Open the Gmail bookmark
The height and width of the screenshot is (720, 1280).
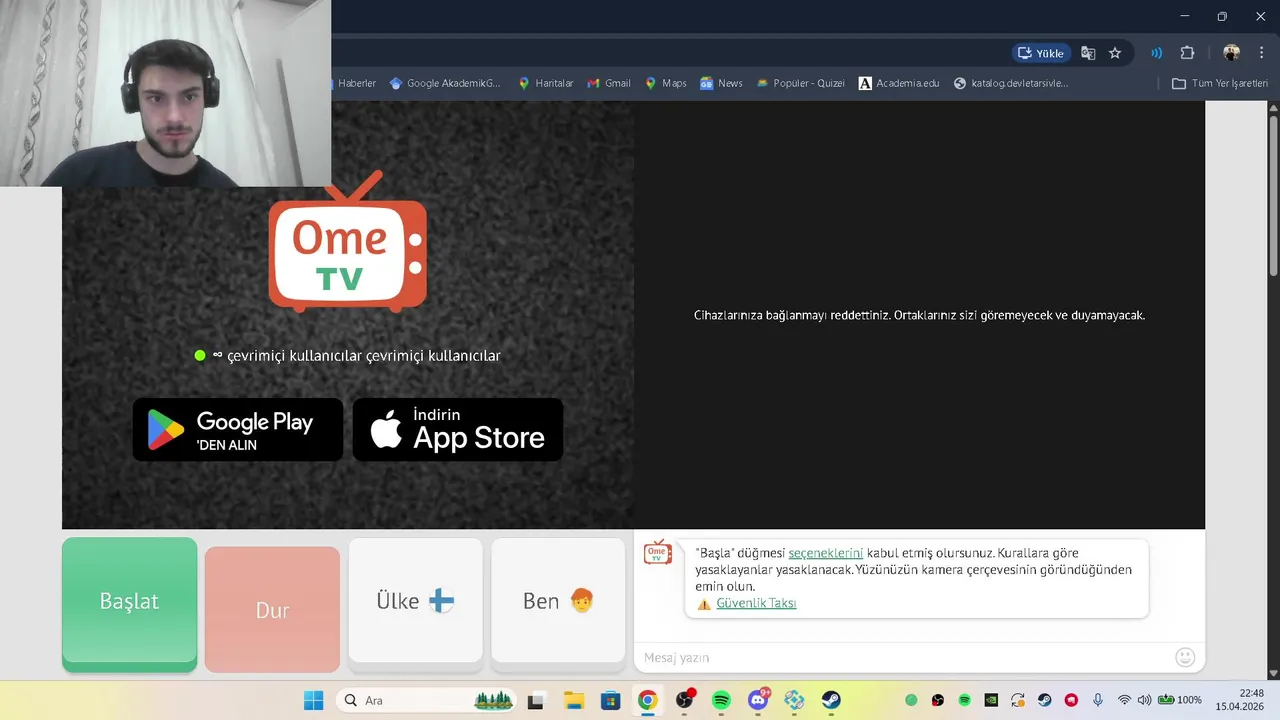click(609, 83)
